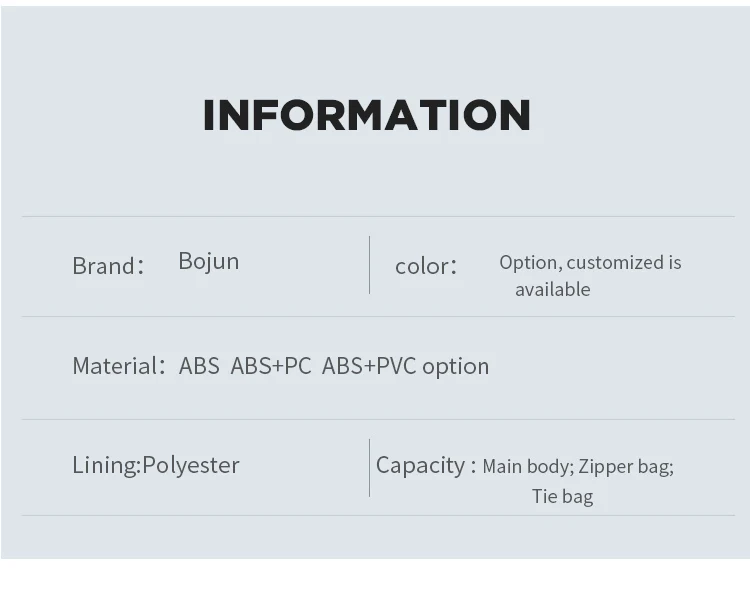The image size is (750, 594).
Task: Click the word available under color options
Action: coord(552,289)
